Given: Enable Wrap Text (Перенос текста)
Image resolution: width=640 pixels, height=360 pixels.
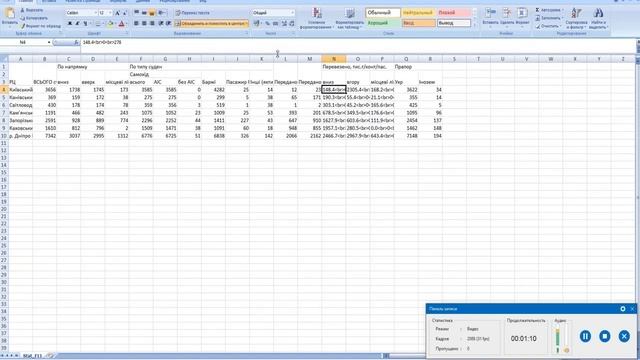Looking at the screenshot, I should [x=192, y=13].
